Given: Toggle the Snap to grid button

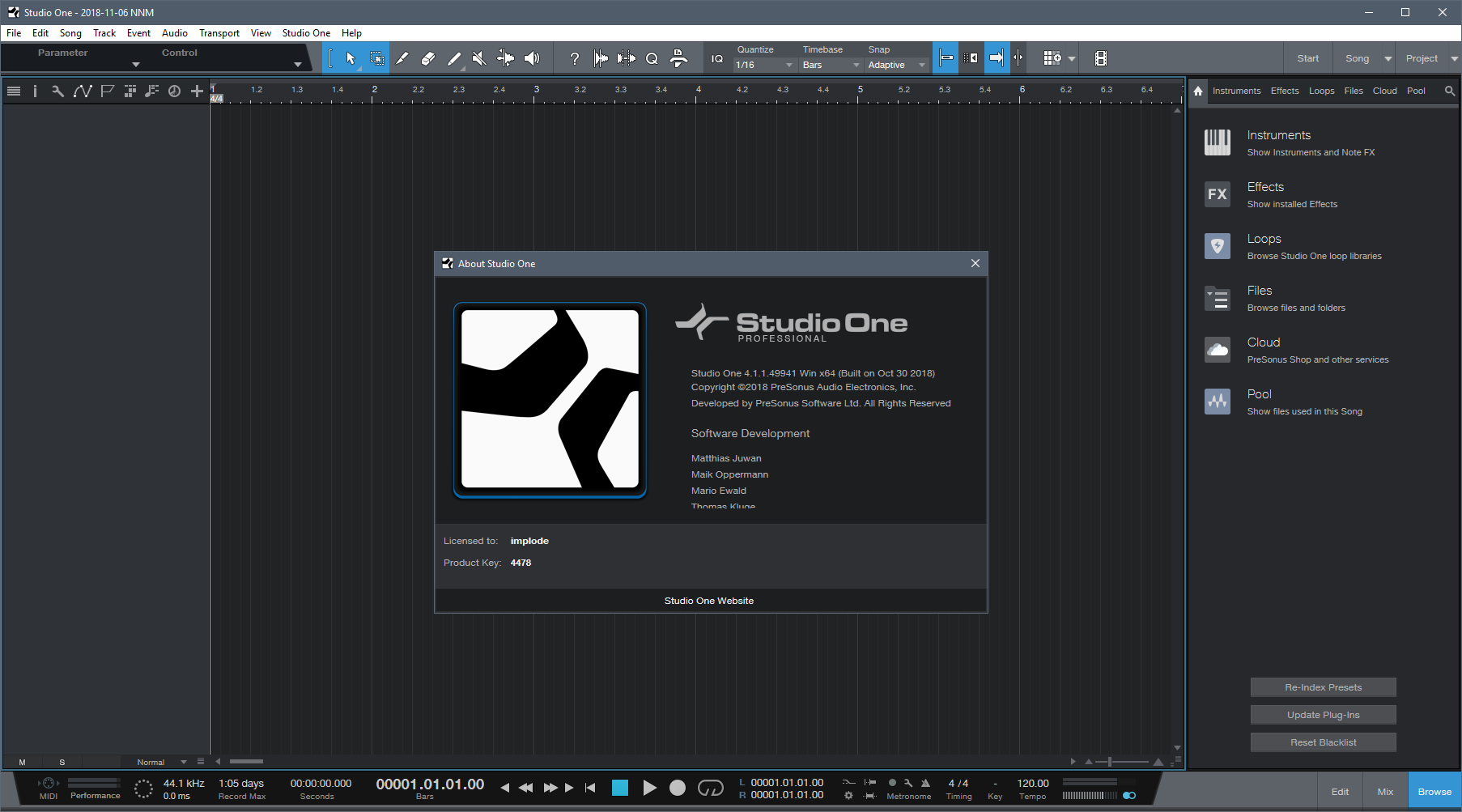Looking at the screenshot, I should pos(946,58).
